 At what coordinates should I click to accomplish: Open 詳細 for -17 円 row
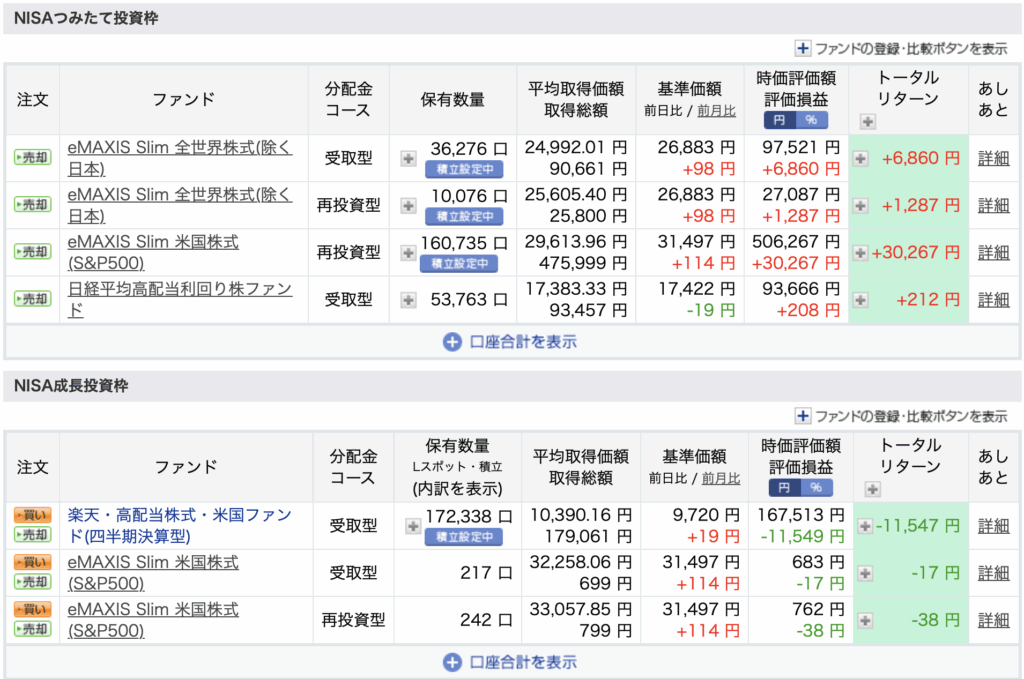pos(993,573)
